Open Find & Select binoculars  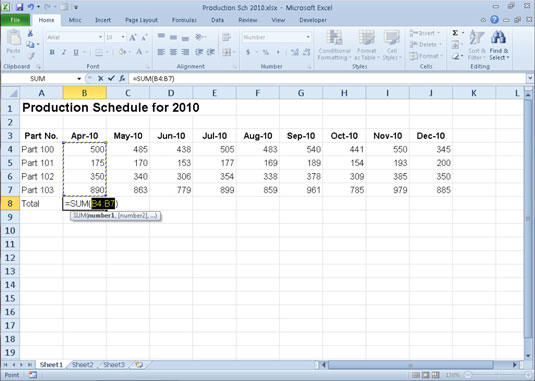(498, 45)
